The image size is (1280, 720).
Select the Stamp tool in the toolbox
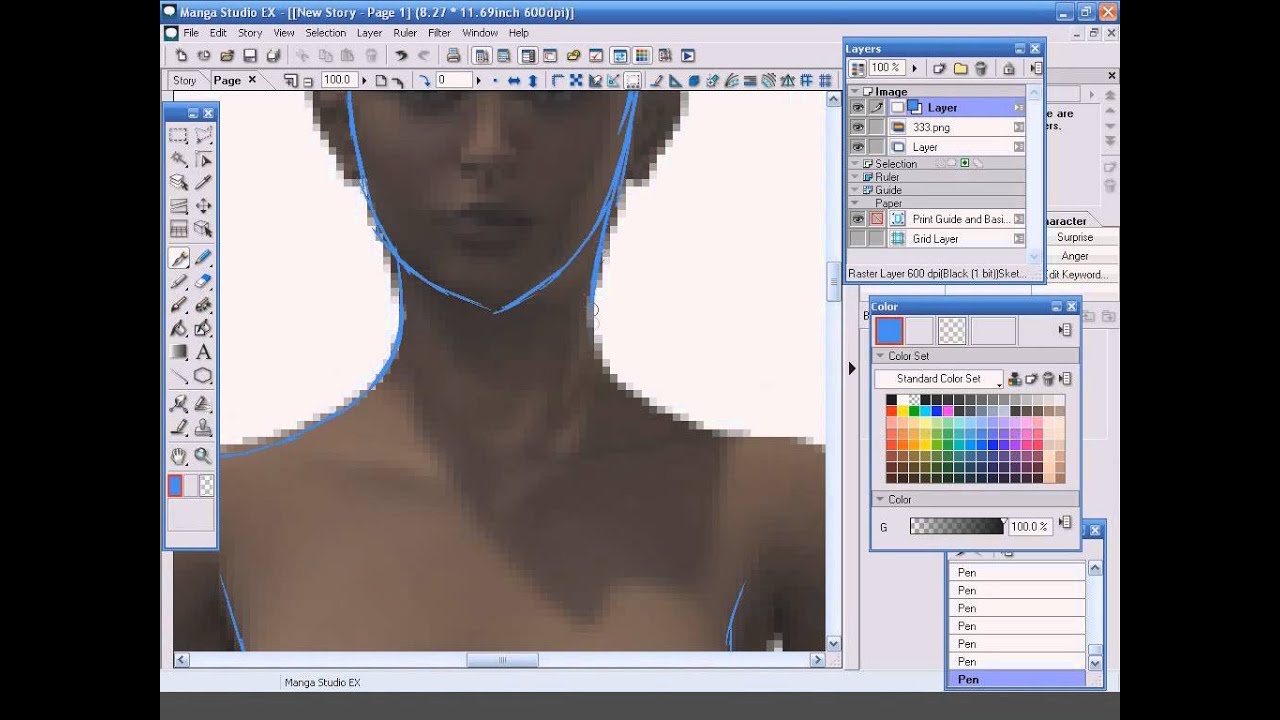tap(203, 428)
